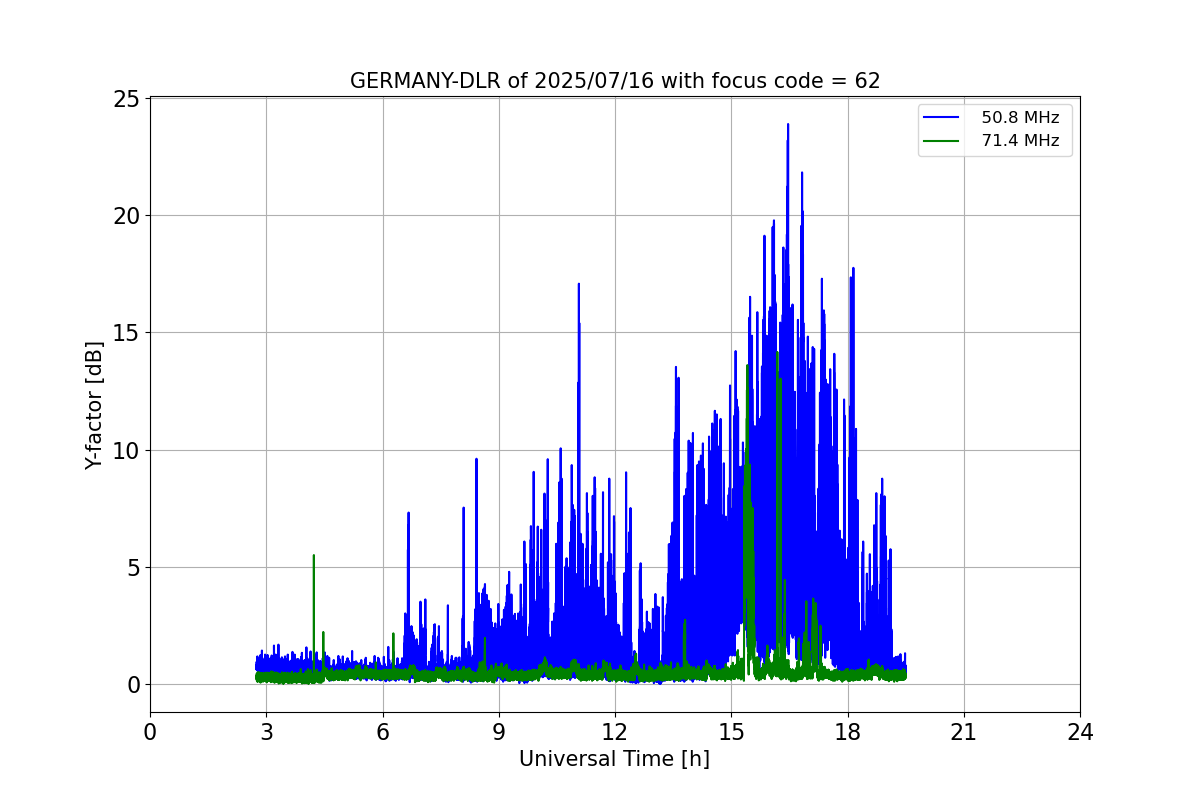
Task: Select the 71.4 MHz legend label
Action: click(x=1020, y=141)
